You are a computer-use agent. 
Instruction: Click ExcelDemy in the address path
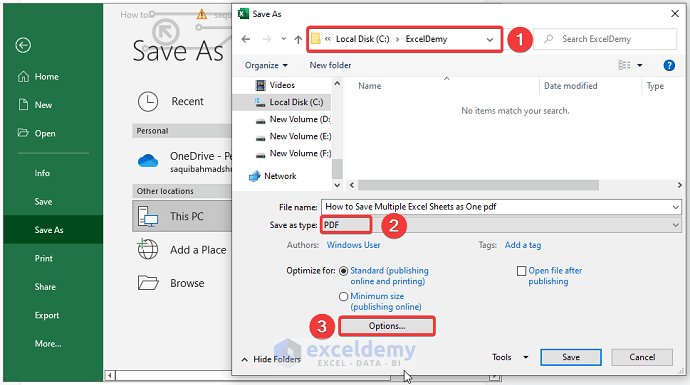426,39
